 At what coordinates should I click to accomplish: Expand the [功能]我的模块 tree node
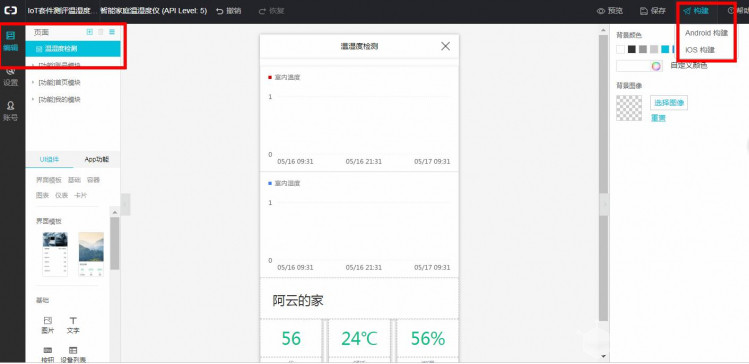click(x=33, y=99)
